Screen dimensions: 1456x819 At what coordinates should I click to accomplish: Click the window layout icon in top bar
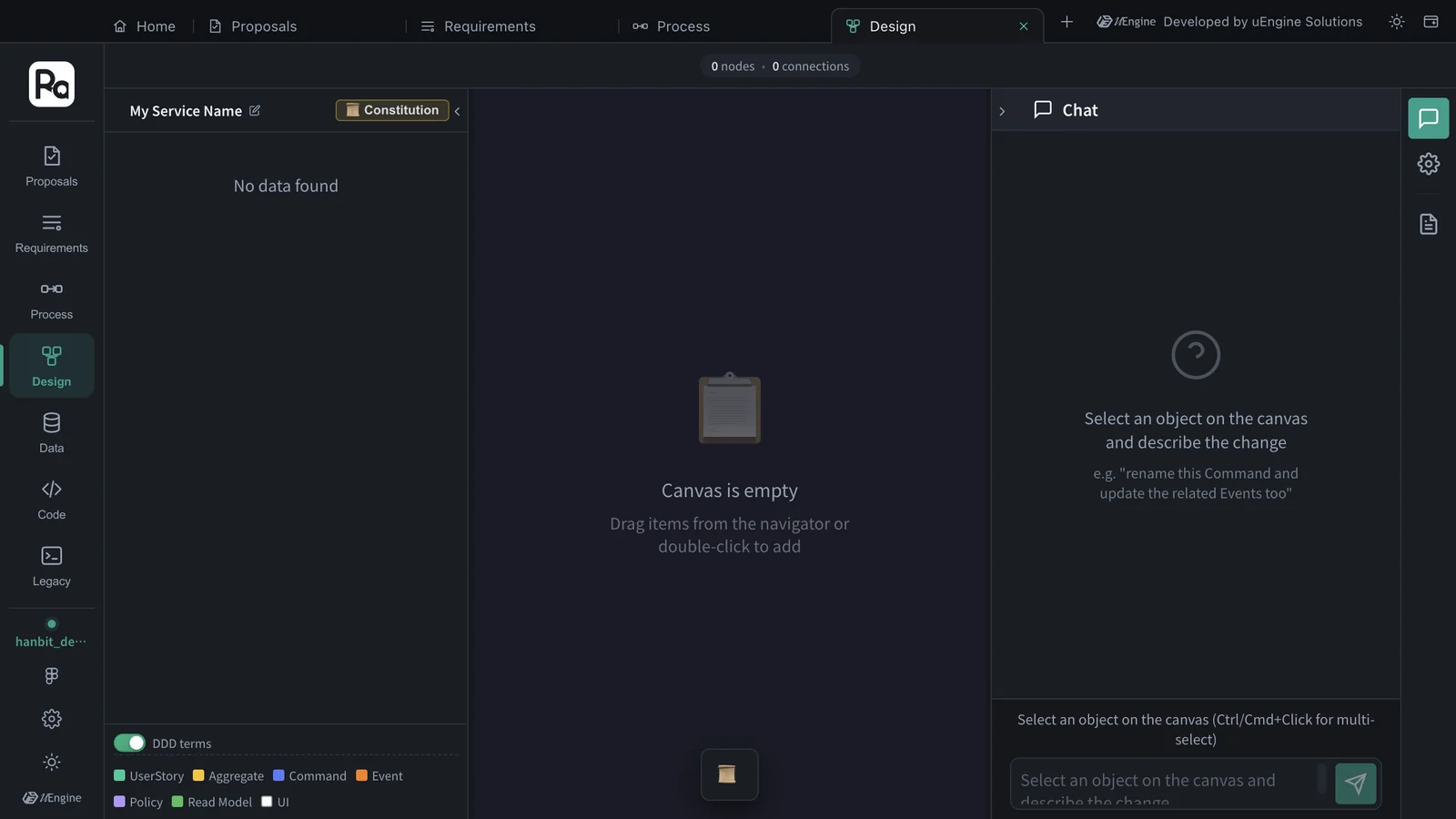(1431, 22)
